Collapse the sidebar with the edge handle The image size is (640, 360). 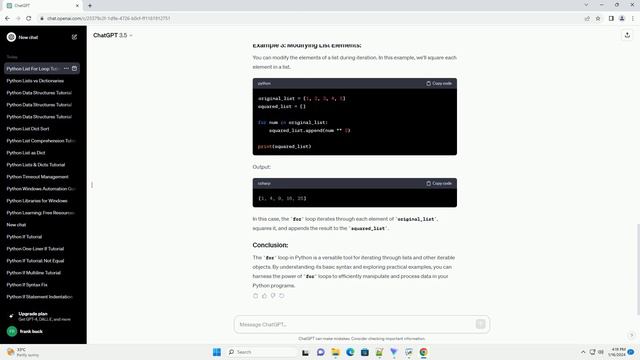click(92, 185)
